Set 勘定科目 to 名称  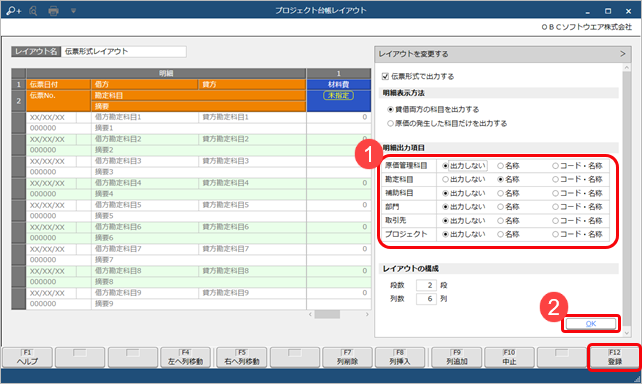click(500, 179)
